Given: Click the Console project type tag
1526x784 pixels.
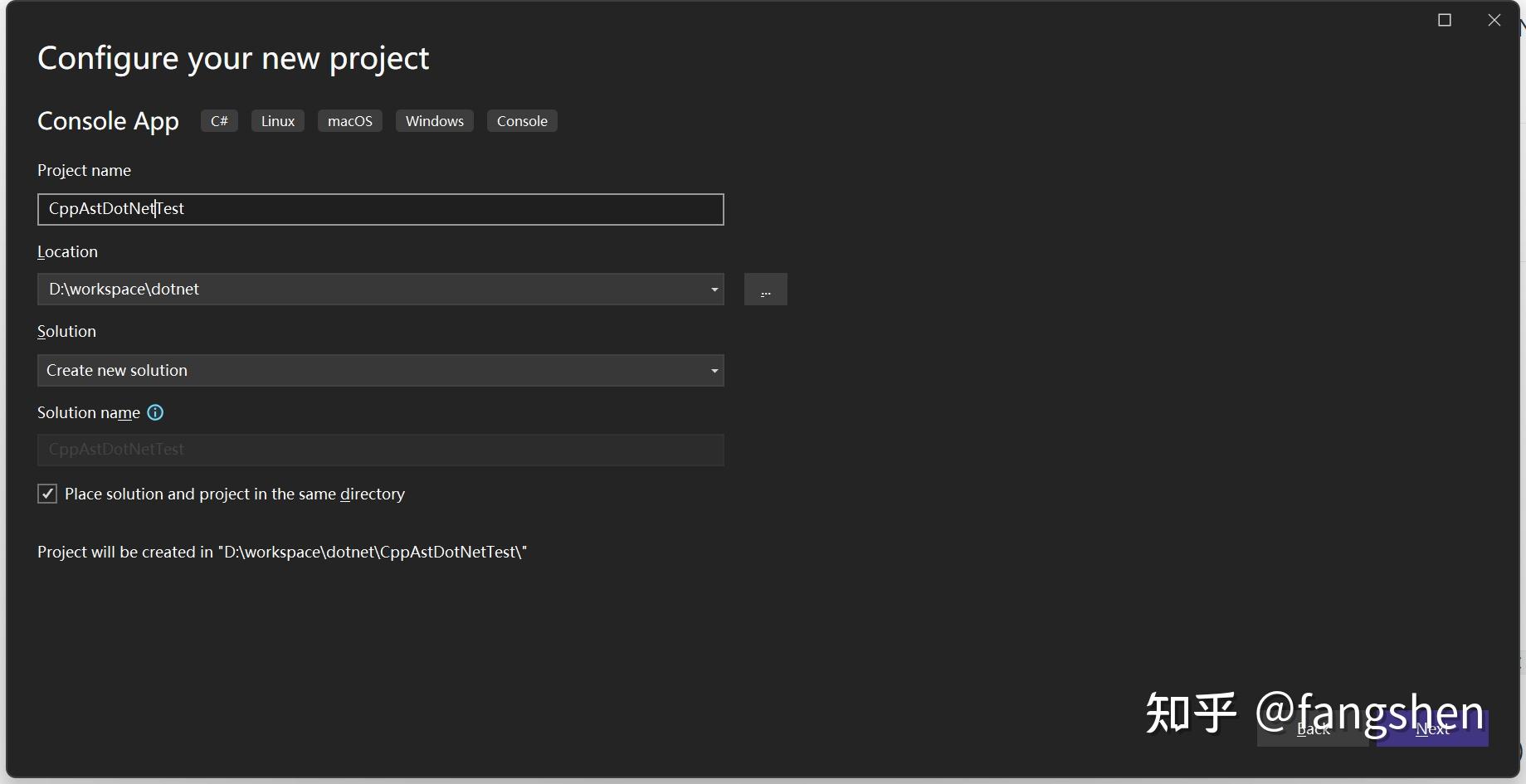Looking at the screenshot, I should tap(522, 121).
